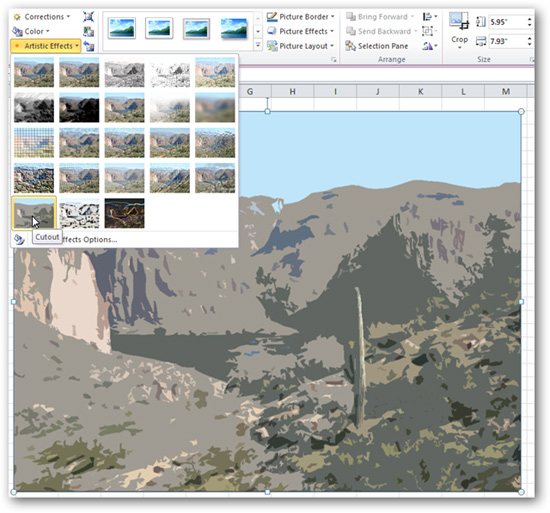Select the Glass effect thumbnail
The width and height of the screenshot is (550, 513).
[x=215, y=143]
